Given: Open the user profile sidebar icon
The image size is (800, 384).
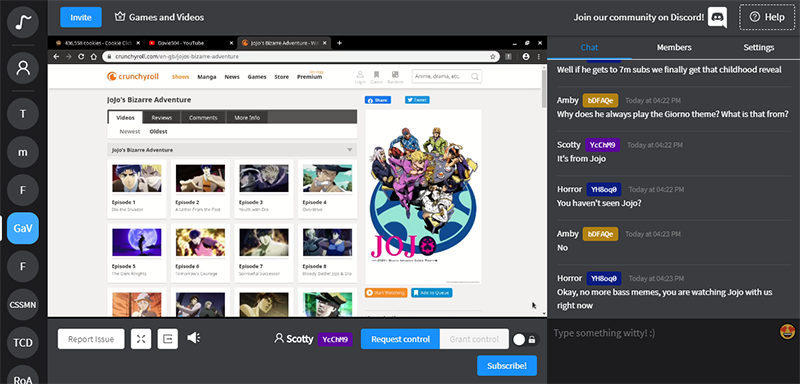Looking at the screenshot, I should (x=23, y=68).
